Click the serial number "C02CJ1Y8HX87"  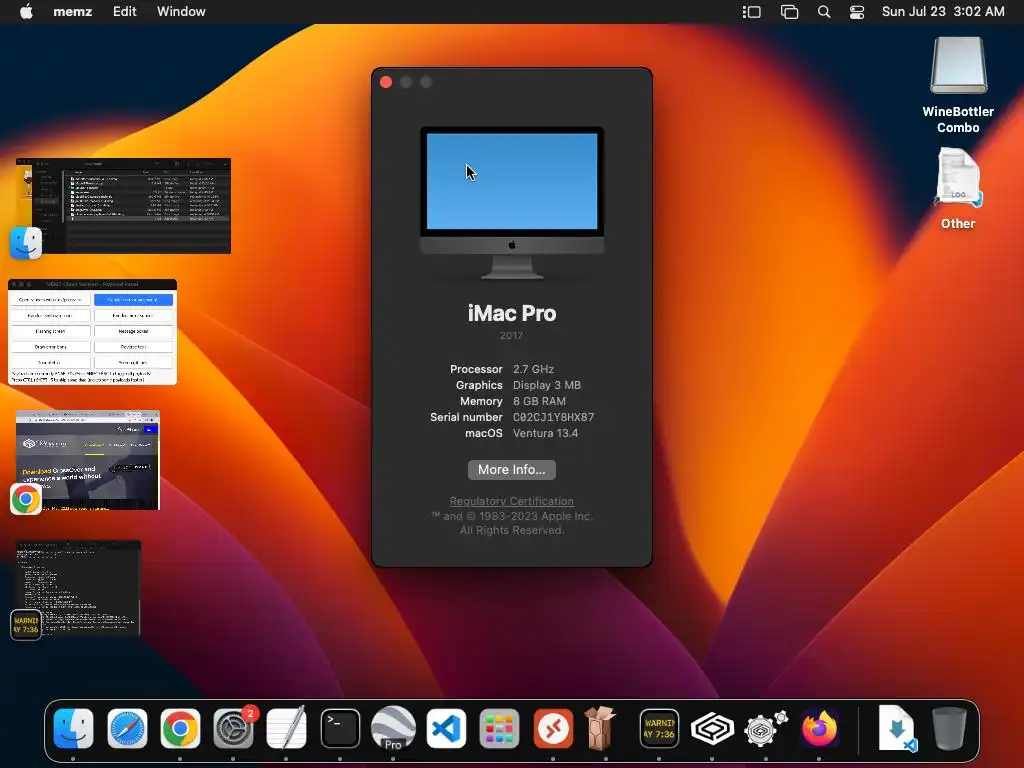point(553,417)
